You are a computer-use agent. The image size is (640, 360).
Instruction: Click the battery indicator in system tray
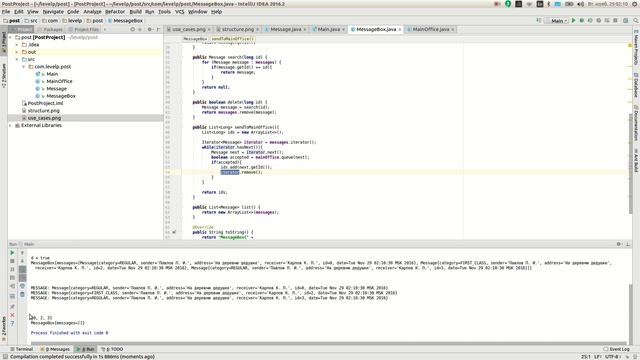569,4
